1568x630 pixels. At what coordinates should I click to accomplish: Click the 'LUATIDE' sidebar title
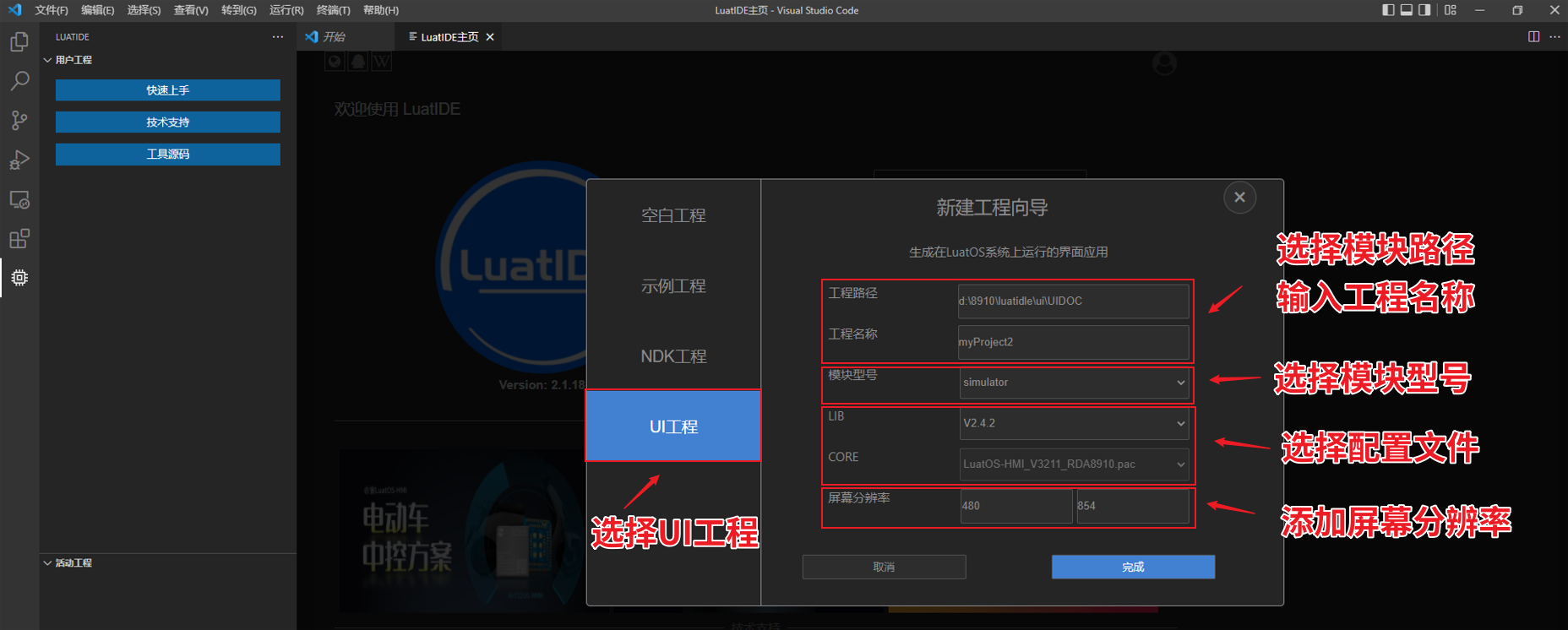click(x=73, y=37)
